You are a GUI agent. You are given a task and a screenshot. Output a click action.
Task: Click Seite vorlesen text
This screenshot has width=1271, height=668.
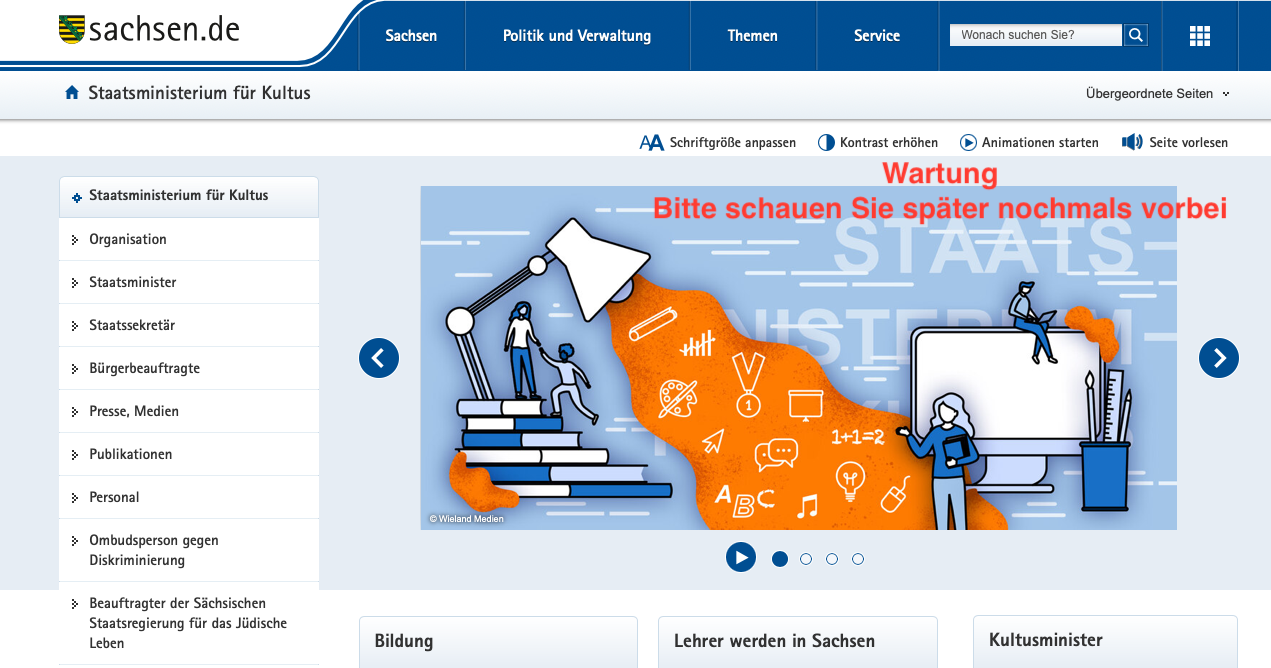pyautogui.click(x=1189, y=143)
